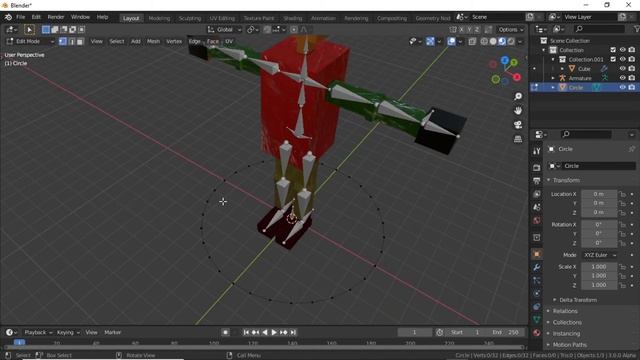The width and height of the screenshot is (640, 360).
Task: Open the Object properties tab
Action: [537, 254]
